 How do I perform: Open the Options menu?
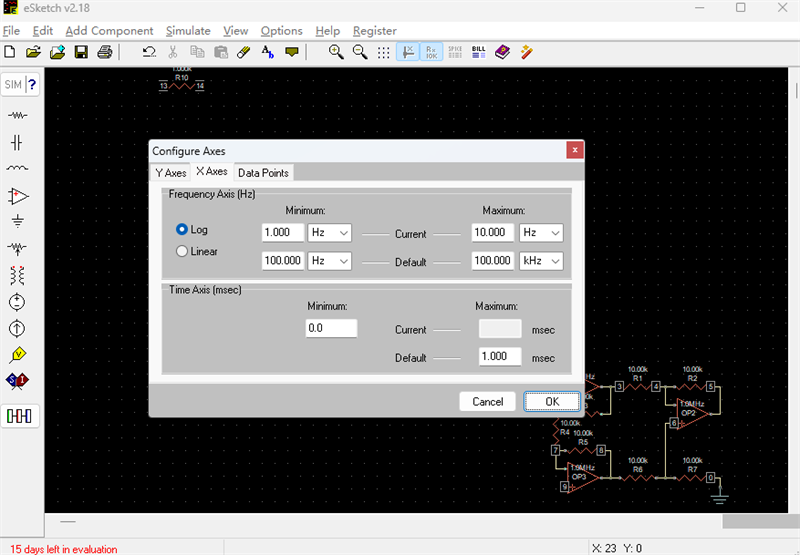pos(282,31)
